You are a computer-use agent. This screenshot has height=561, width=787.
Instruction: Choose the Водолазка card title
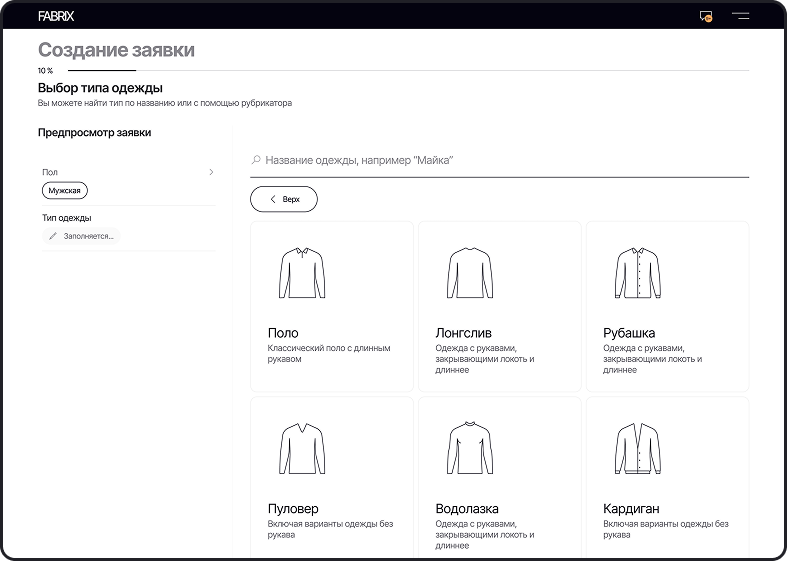467,508
